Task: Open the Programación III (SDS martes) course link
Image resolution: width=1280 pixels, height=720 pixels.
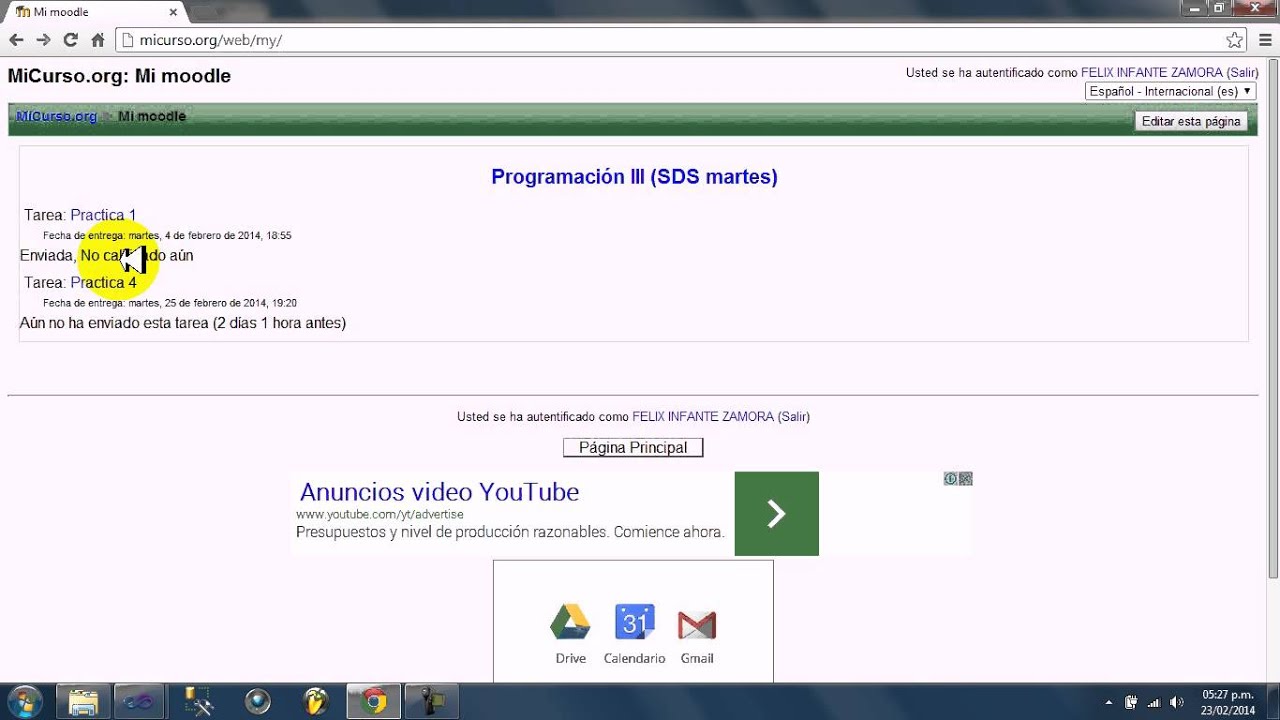Action: click(x=634, y=177)
